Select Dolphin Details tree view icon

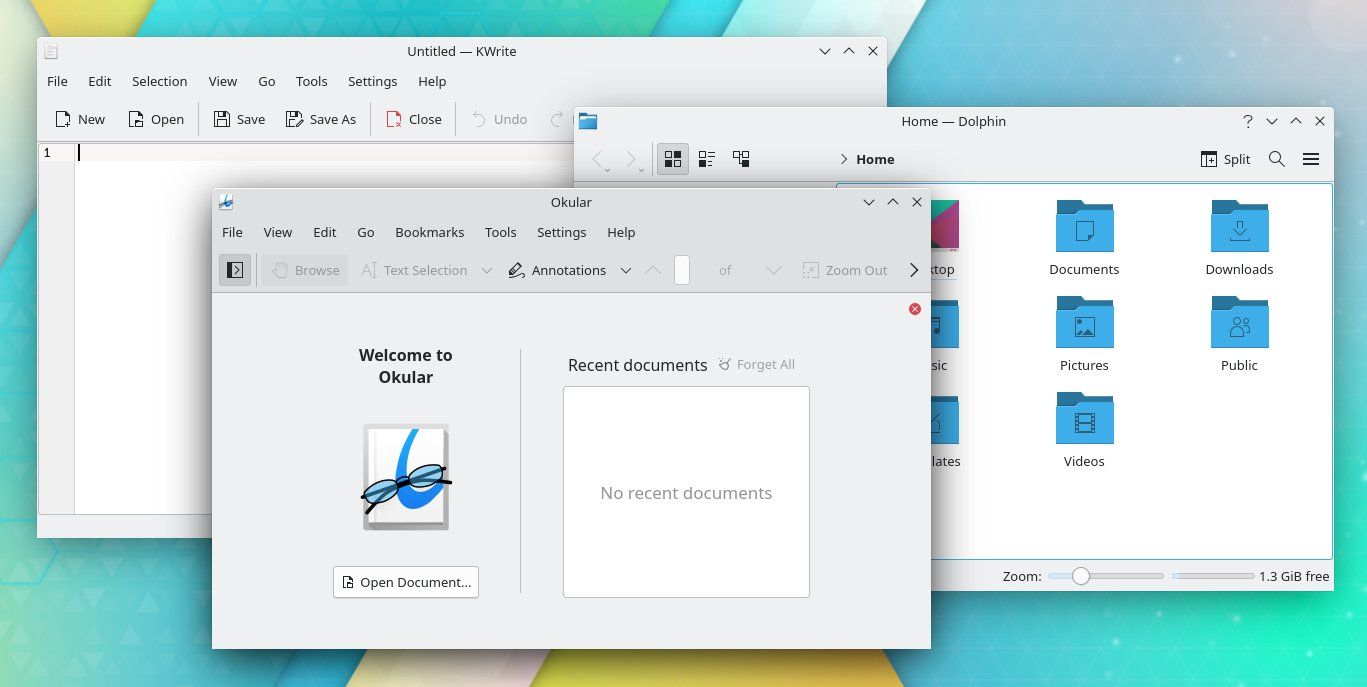741,159
